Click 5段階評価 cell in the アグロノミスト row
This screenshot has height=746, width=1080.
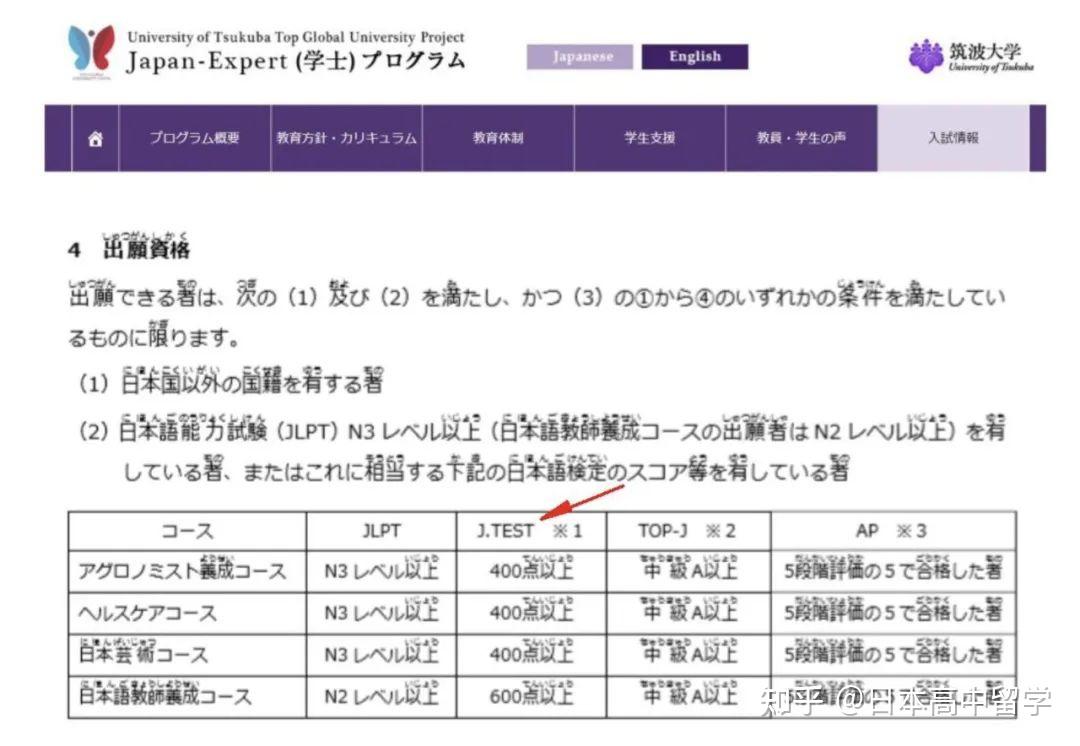click(893, 570)
